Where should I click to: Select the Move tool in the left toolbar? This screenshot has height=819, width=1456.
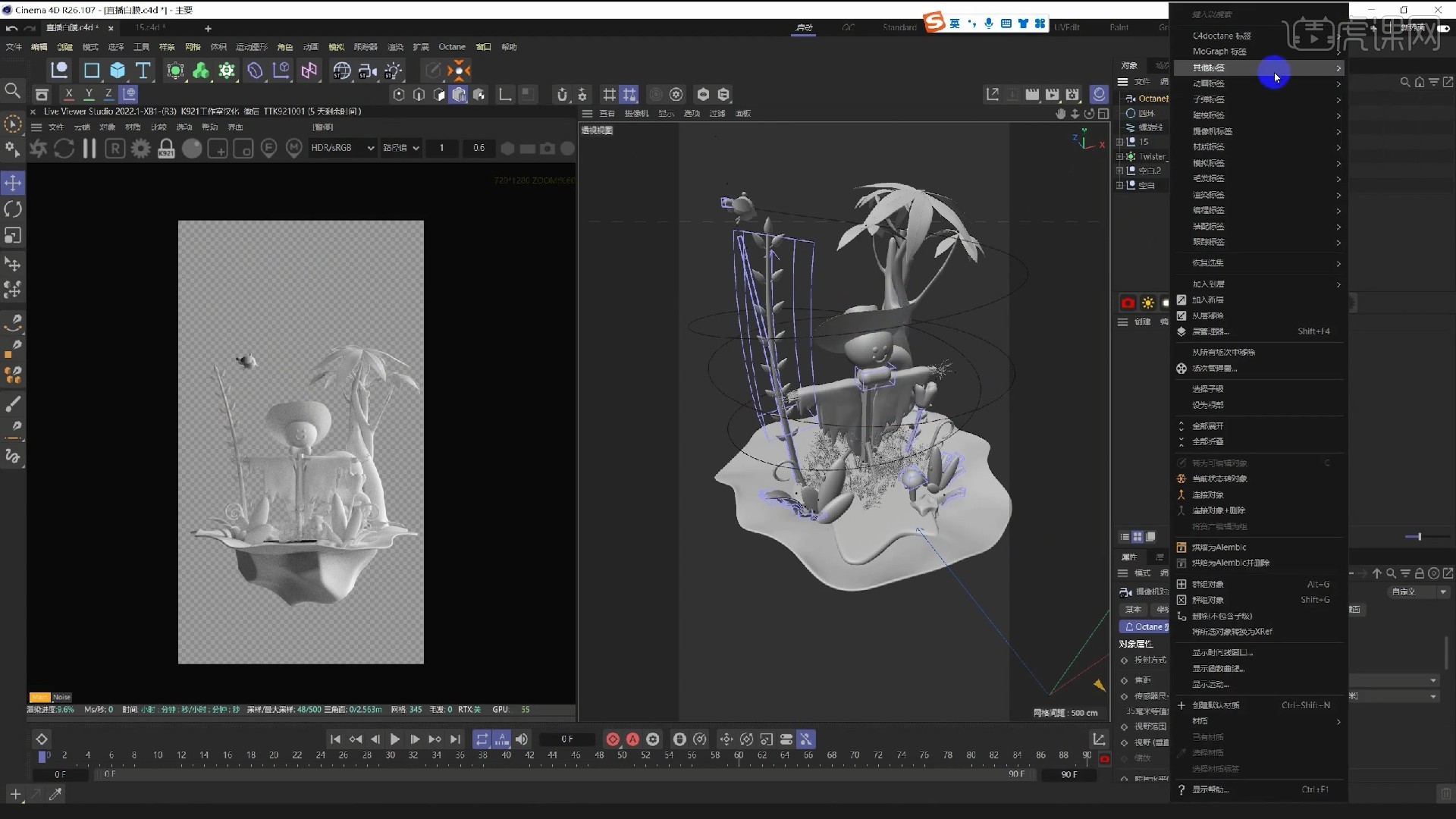pyautogui.click(x=12, y=182)
